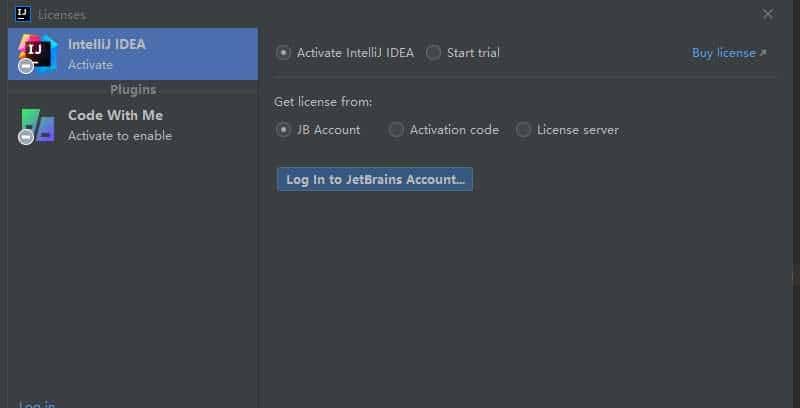Image resolution: width=800 pixels, height=408 pixels.
Task: Select Code With Me 'Activate to enable' entry
Action: pyautogui.click(x=120, y=136)
